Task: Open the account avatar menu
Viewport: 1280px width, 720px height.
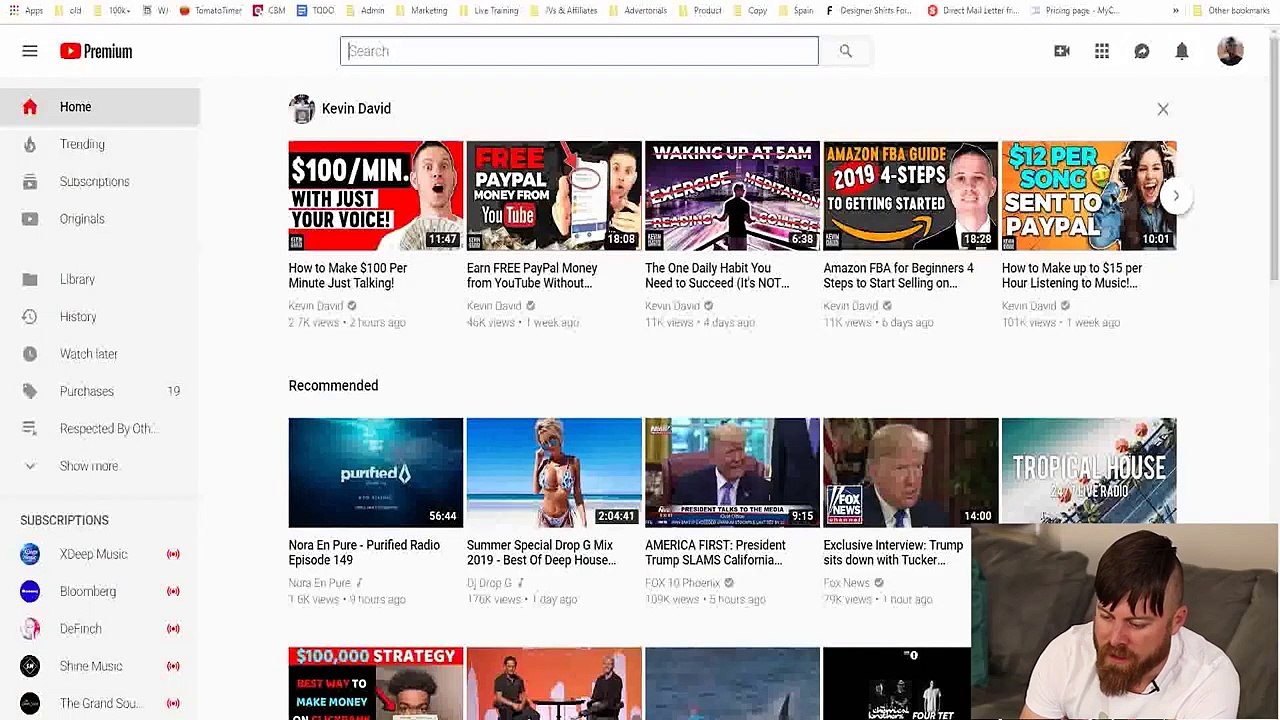Action: pos(1230,51)
